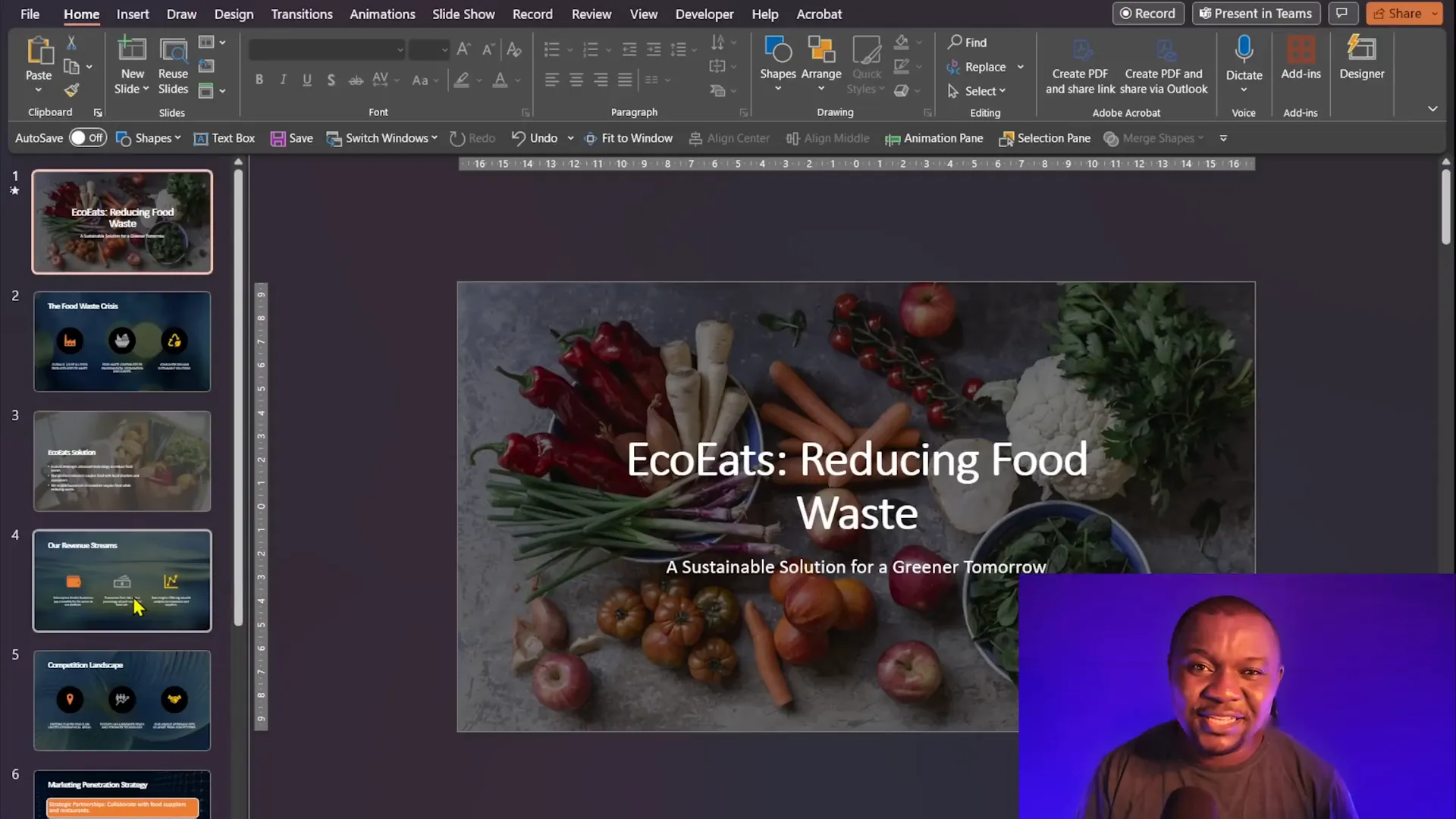Image resolution: width=1456 pixels, height=819 pixels.
Task: Select slide 2 The Food Waste Crisis thumbnail
Action: [x=122, y=341]
